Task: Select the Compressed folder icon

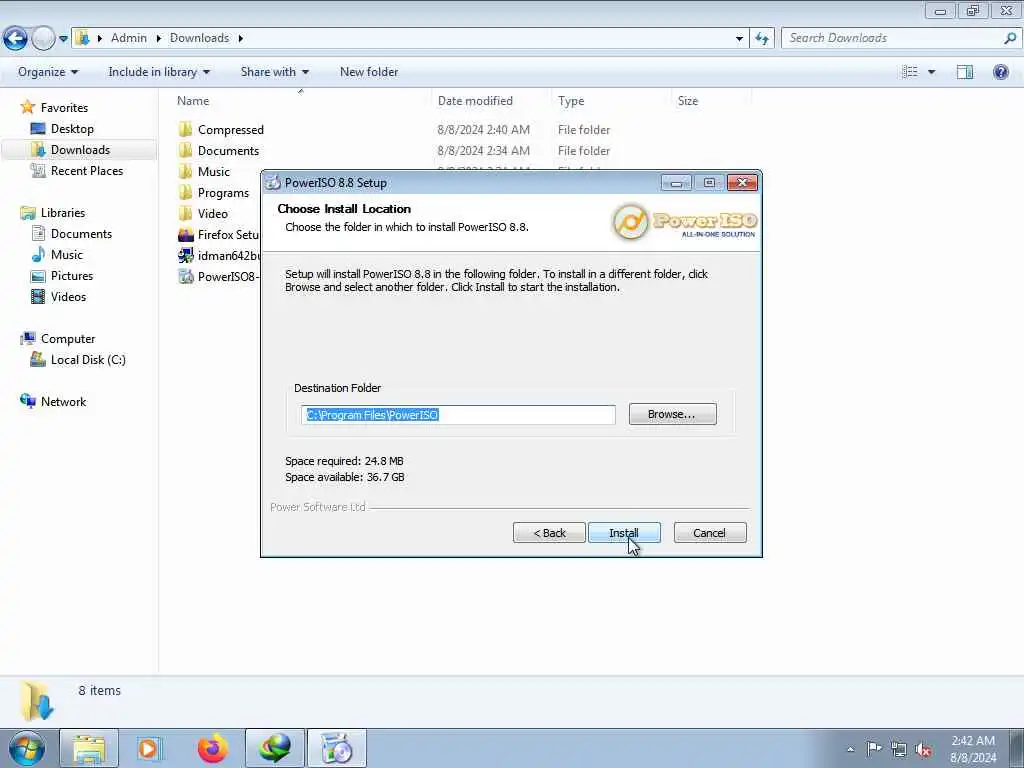Action: click(x=185, y=129)
